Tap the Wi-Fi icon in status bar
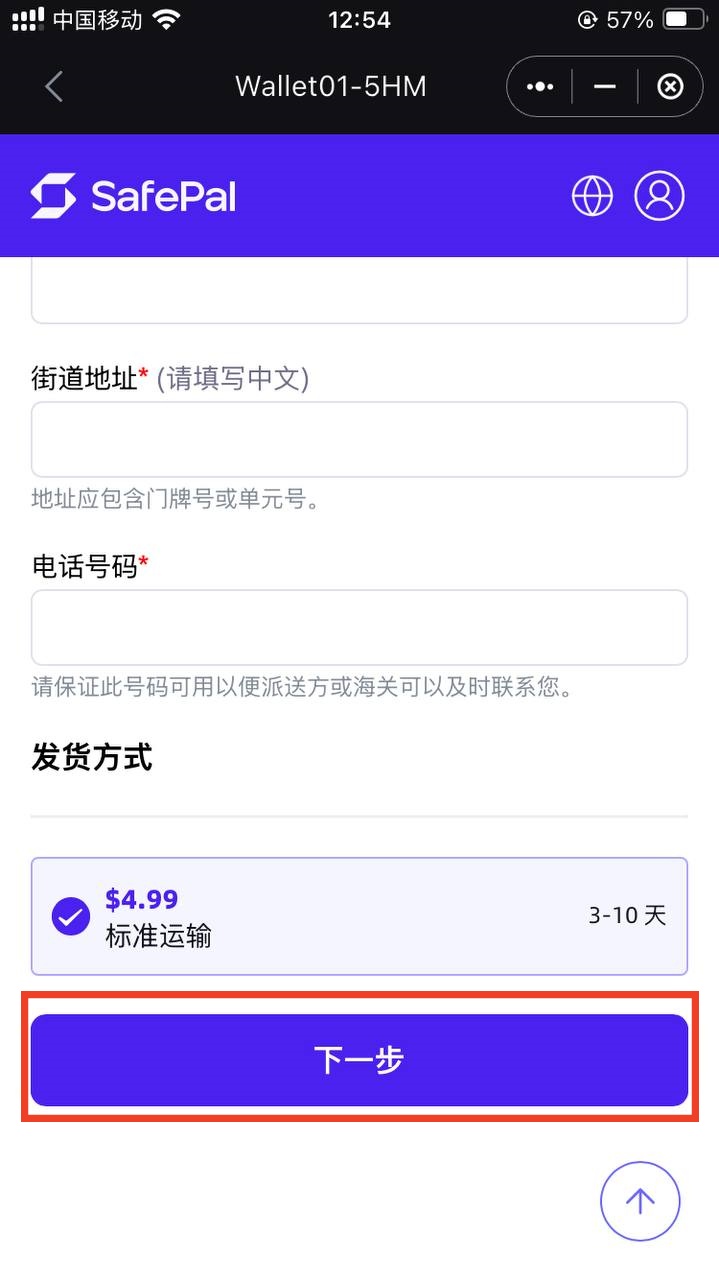Screen dimensions: 719x1280 (x=167, y=19)
